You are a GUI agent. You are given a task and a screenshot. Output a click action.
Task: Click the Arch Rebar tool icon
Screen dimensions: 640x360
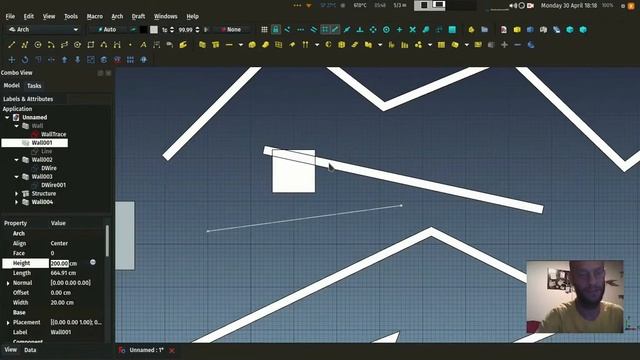(229, 45)
